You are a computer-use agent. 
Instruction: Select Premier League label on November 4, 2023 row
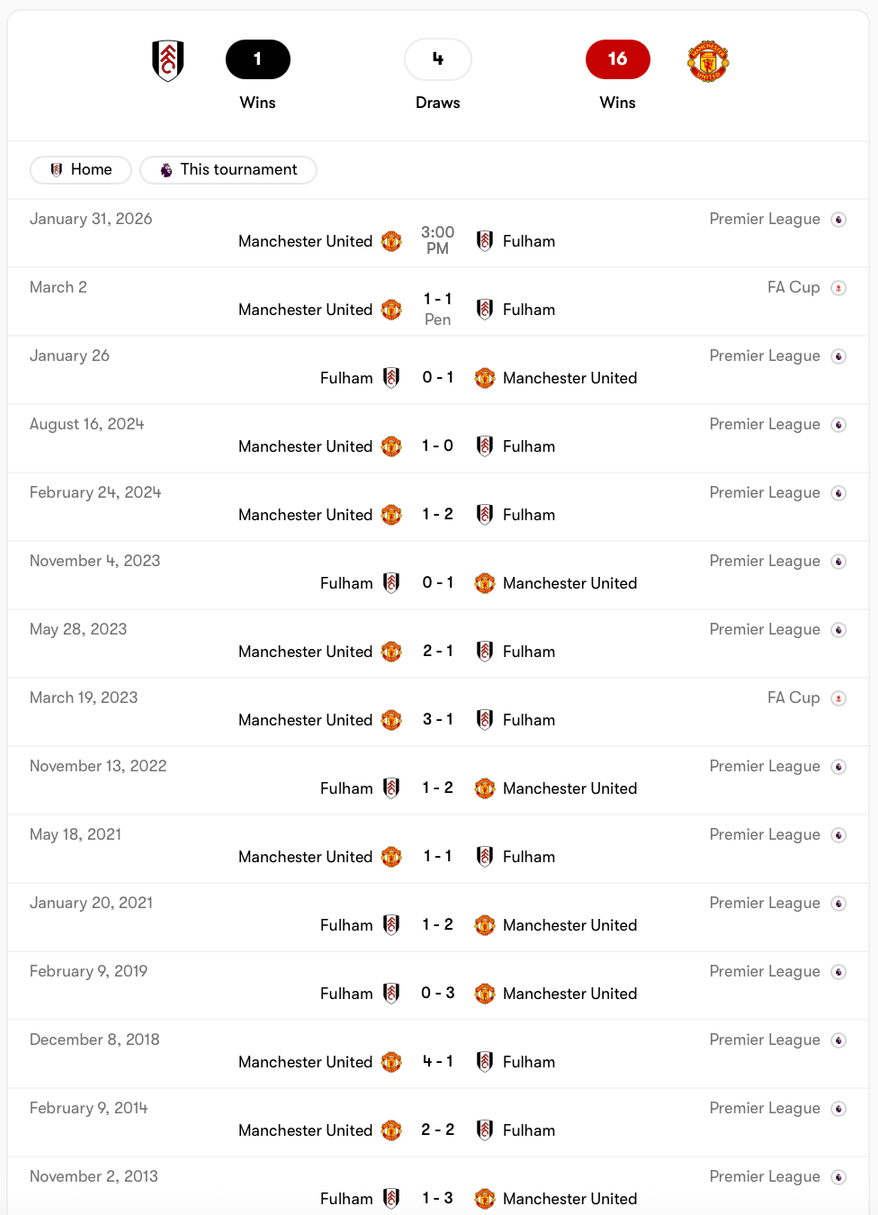tap(765, 561)
